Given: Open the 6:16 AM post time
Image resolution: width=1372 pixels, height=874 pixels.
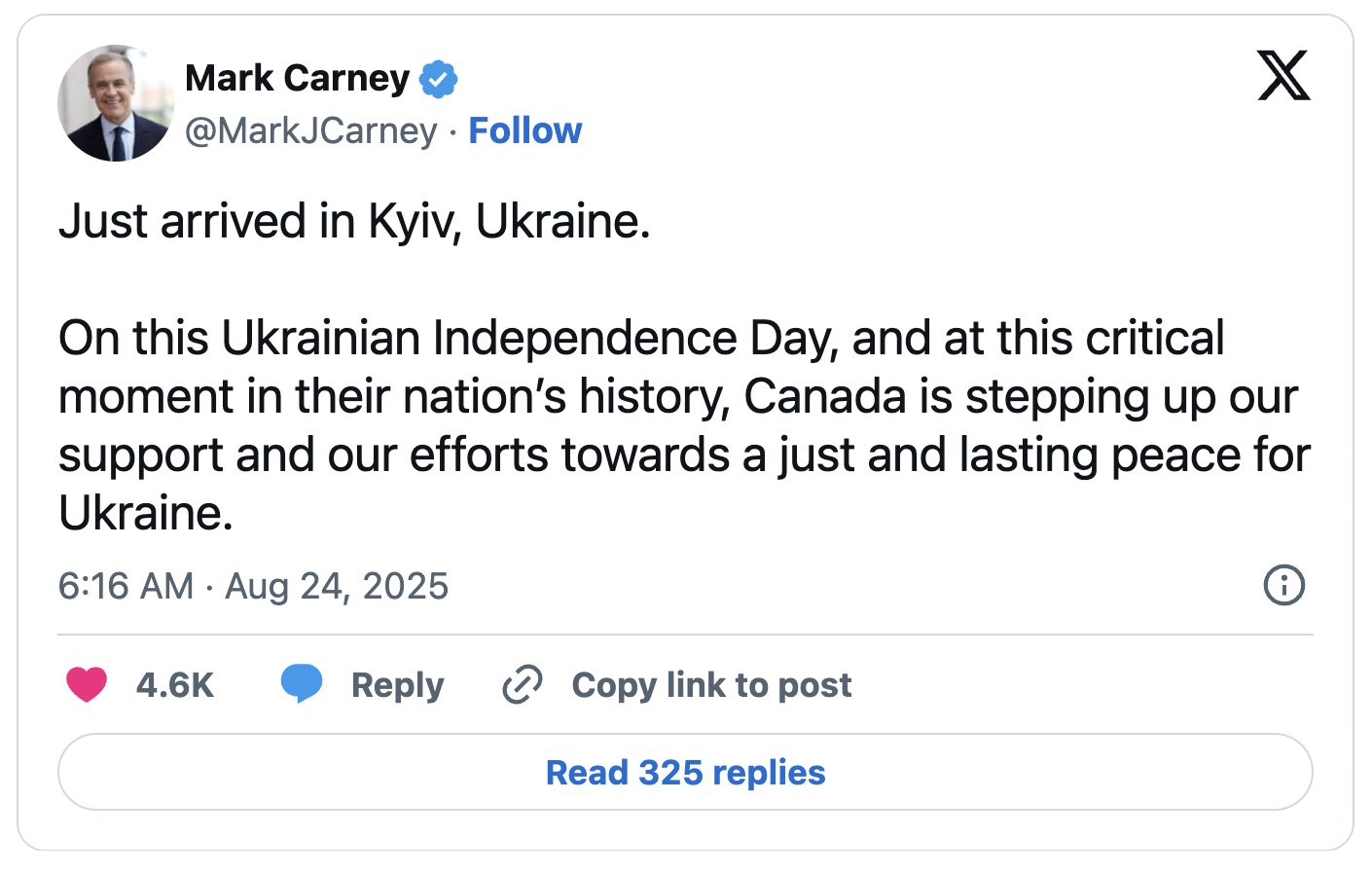Looking at the screenshot, I should point(126,586).
